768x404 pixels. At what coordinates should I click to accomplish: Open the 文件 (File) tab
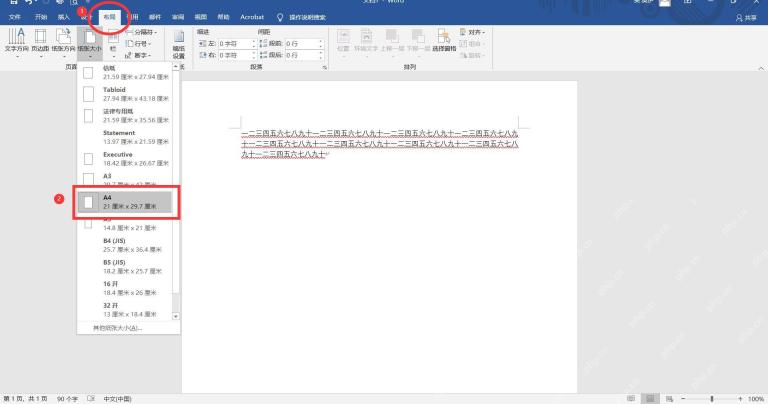coord(15,17)
